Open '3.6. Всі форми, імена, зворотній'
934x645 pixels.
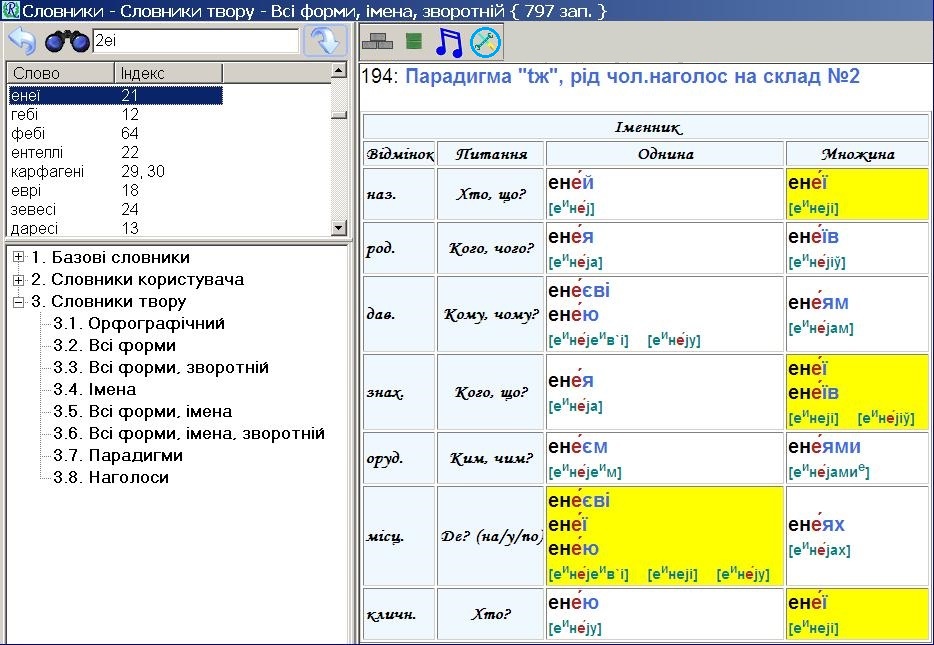coord(189,434)
